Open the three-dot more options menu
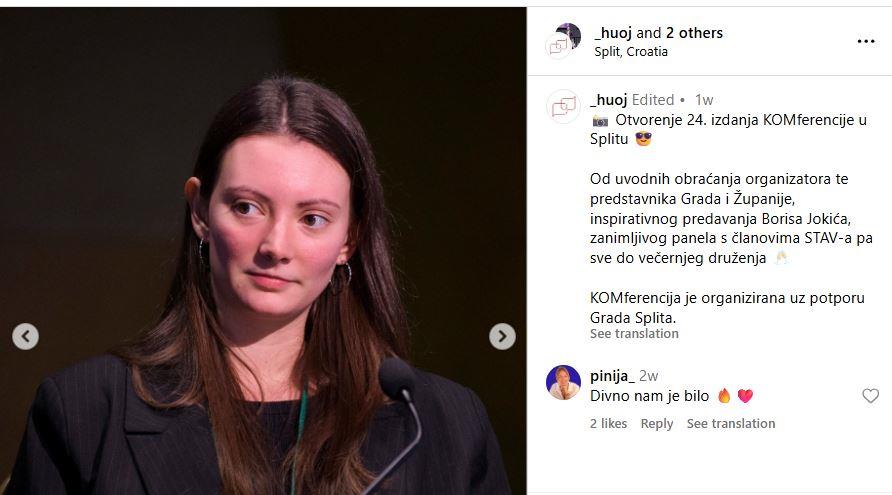The image size is (892, 495). (866, 42)
